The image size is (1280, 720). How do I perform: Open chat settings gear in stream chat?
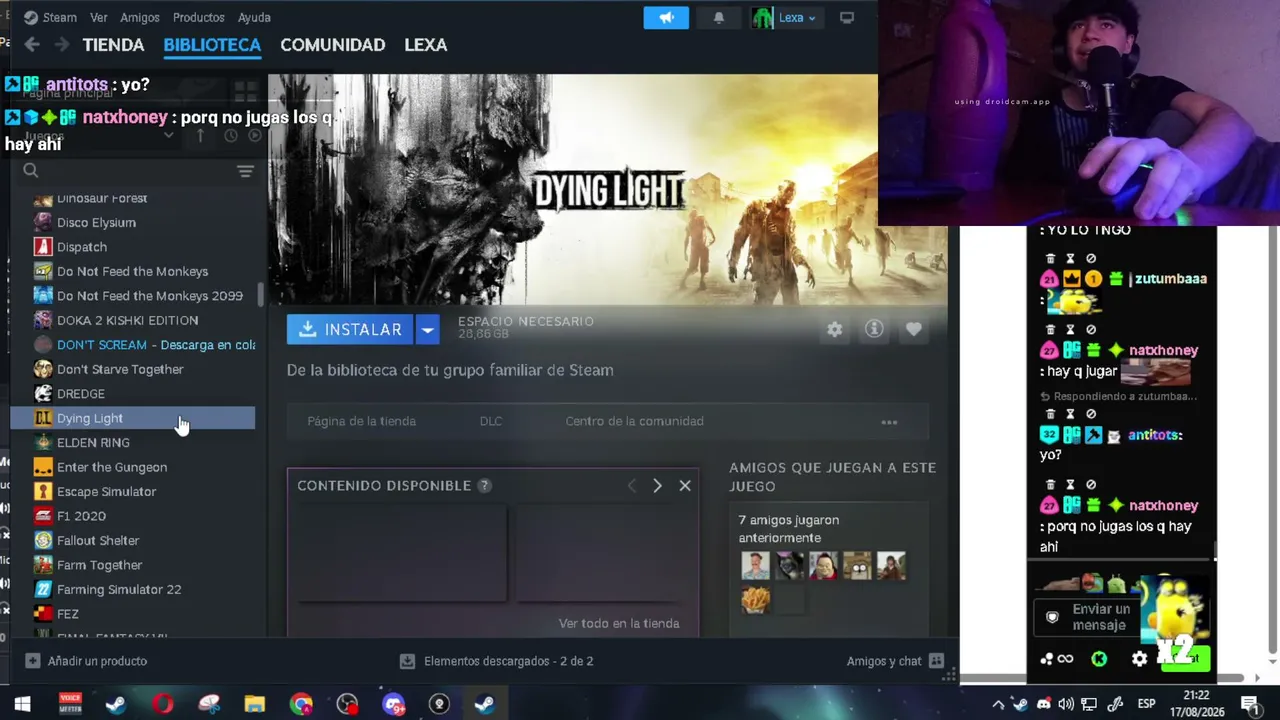click(1139, 659)
